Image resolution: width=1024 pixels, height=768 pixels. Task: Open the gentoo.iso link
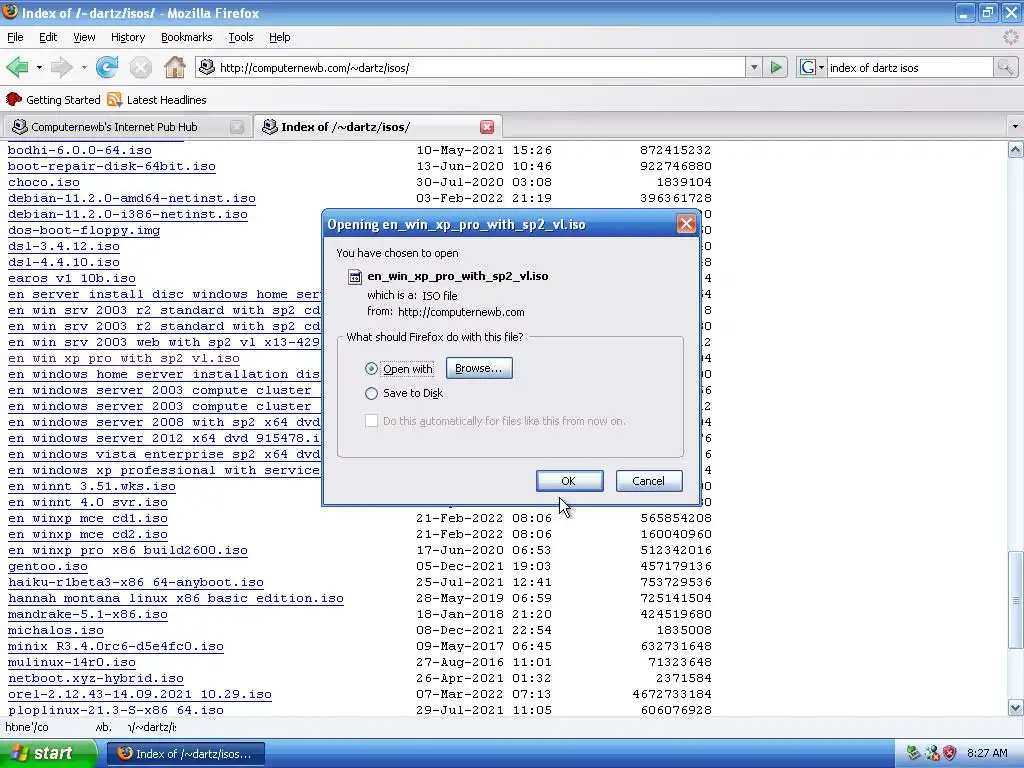click(48, 566)
